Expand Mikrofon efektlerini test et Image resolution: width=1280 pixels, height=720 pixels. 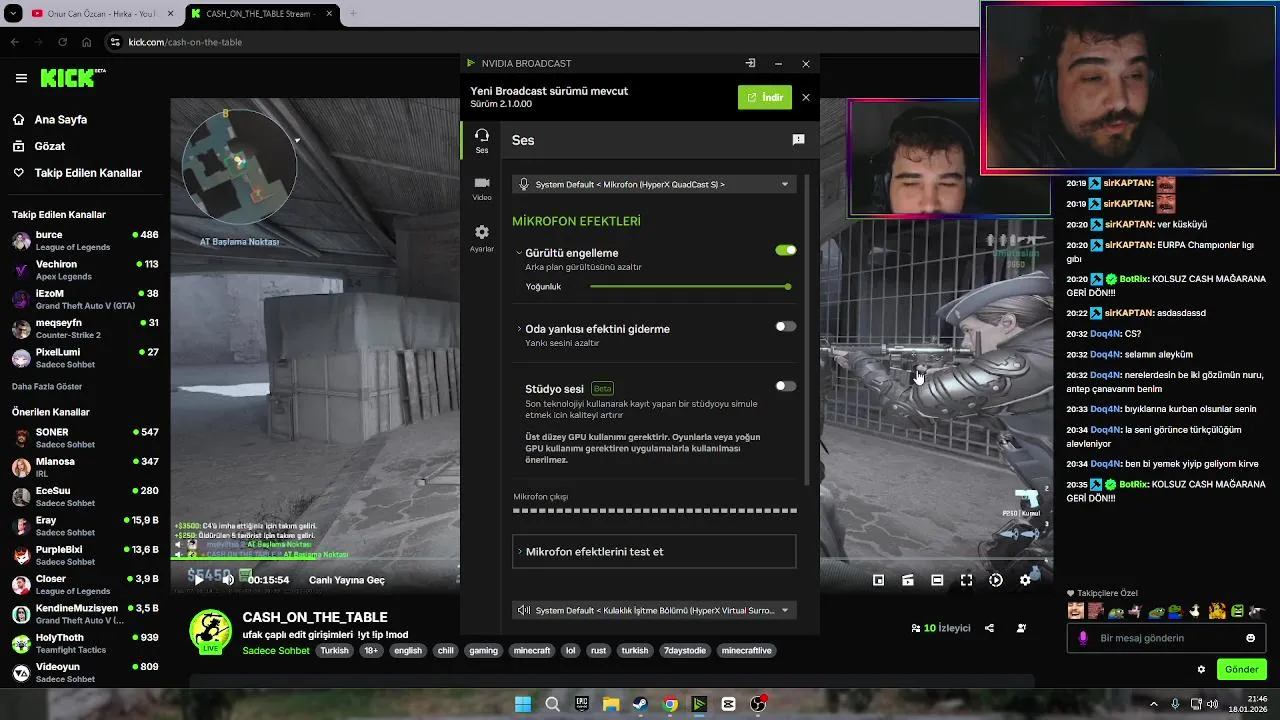pos(654,551)
